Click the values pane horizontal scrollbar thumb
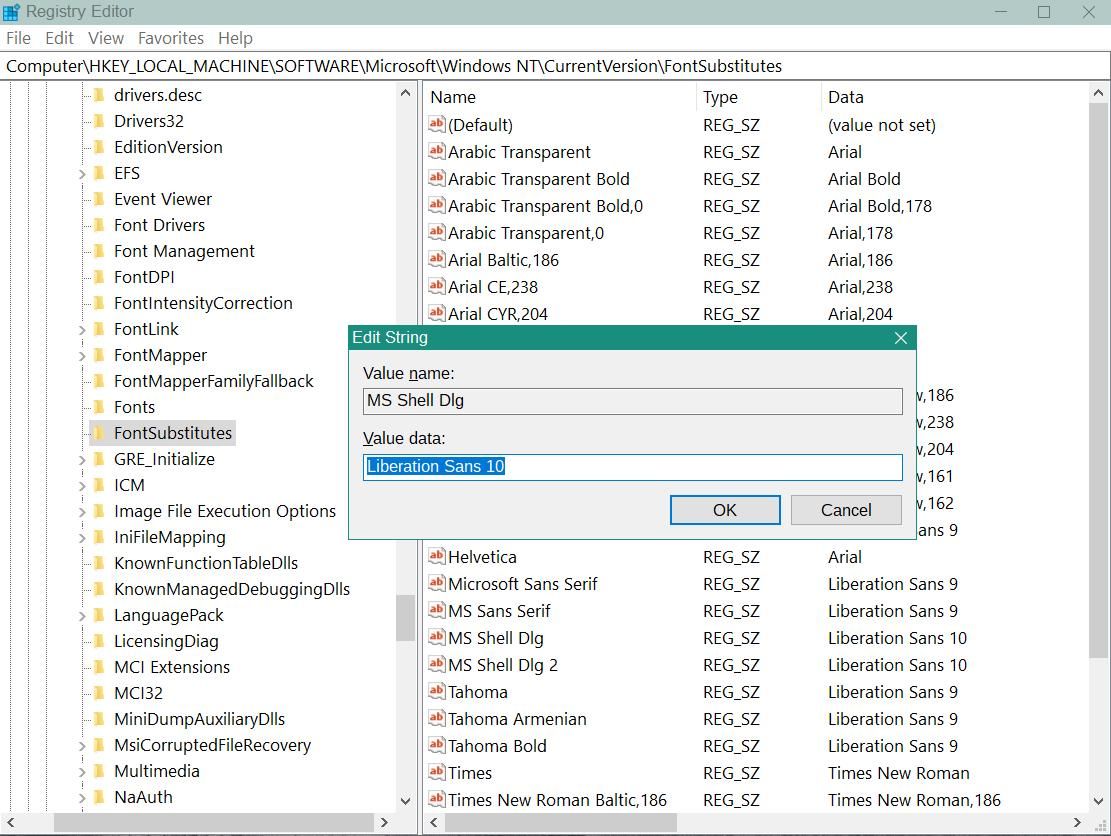Screen dimensions: 1111x836 pyautogui.click(x=560, y=823)
